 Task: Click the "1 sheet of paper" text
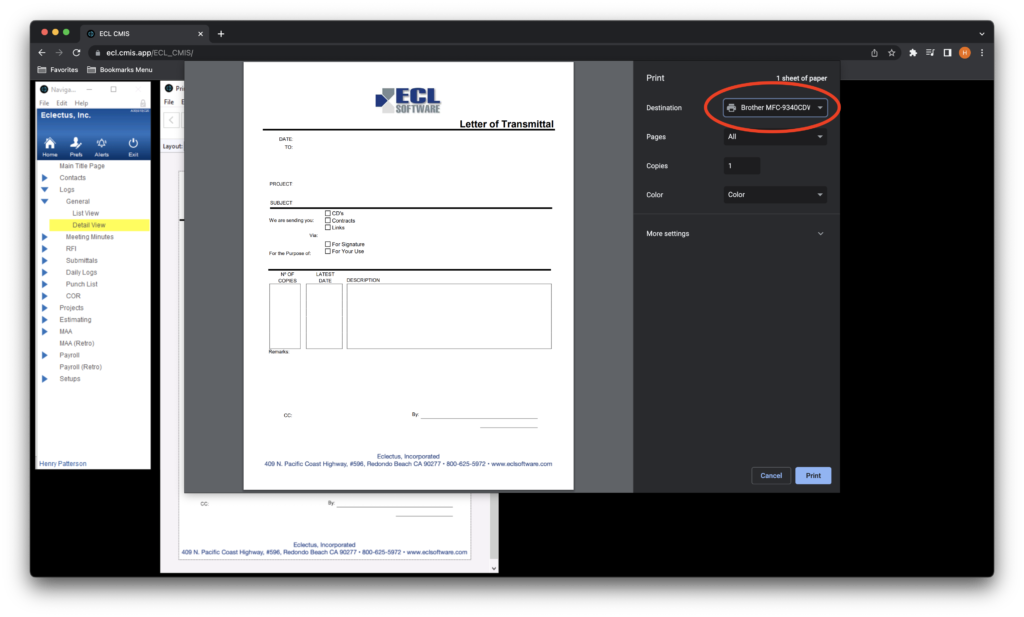click(x=801, y=78)
